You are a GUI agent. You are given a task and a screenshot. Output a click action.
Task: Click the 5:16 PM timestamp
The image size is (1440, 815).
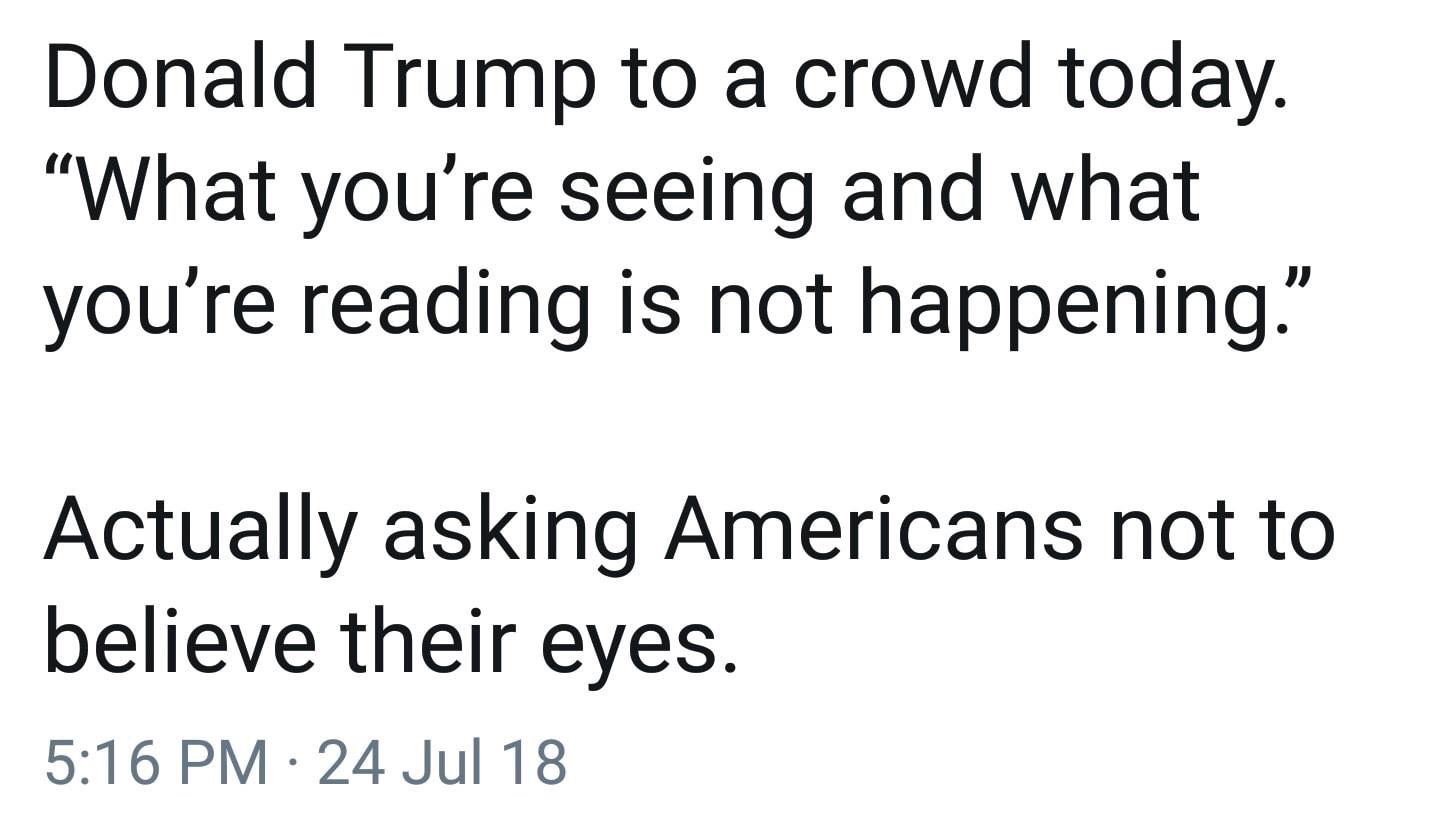[157, 762]
